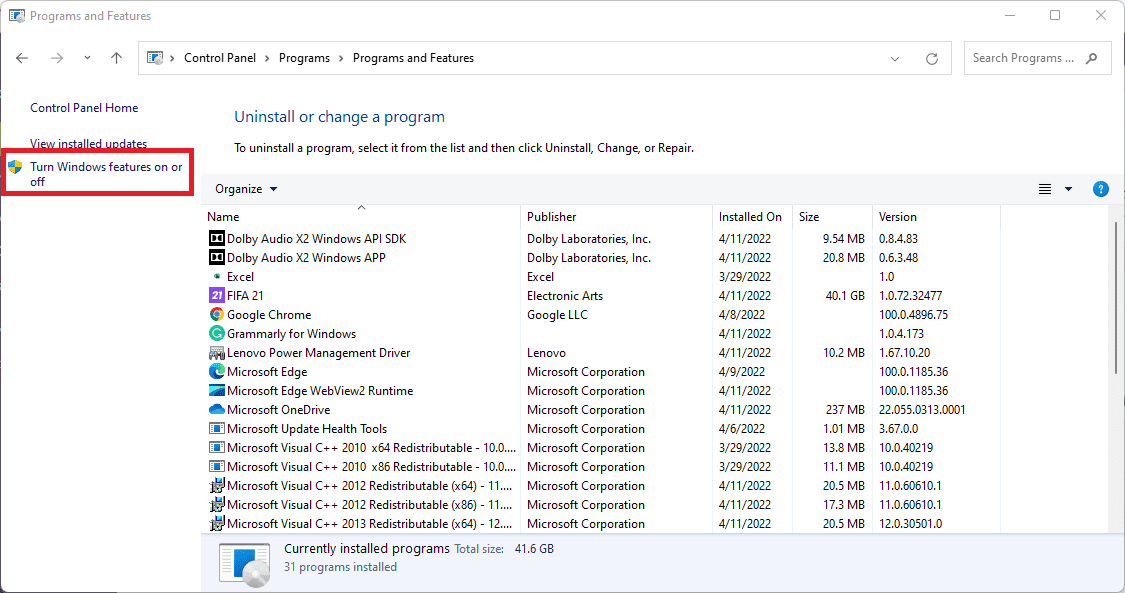Open View installed updates link
Viewport: 1125px width, 593px height.
coord(88,143)
